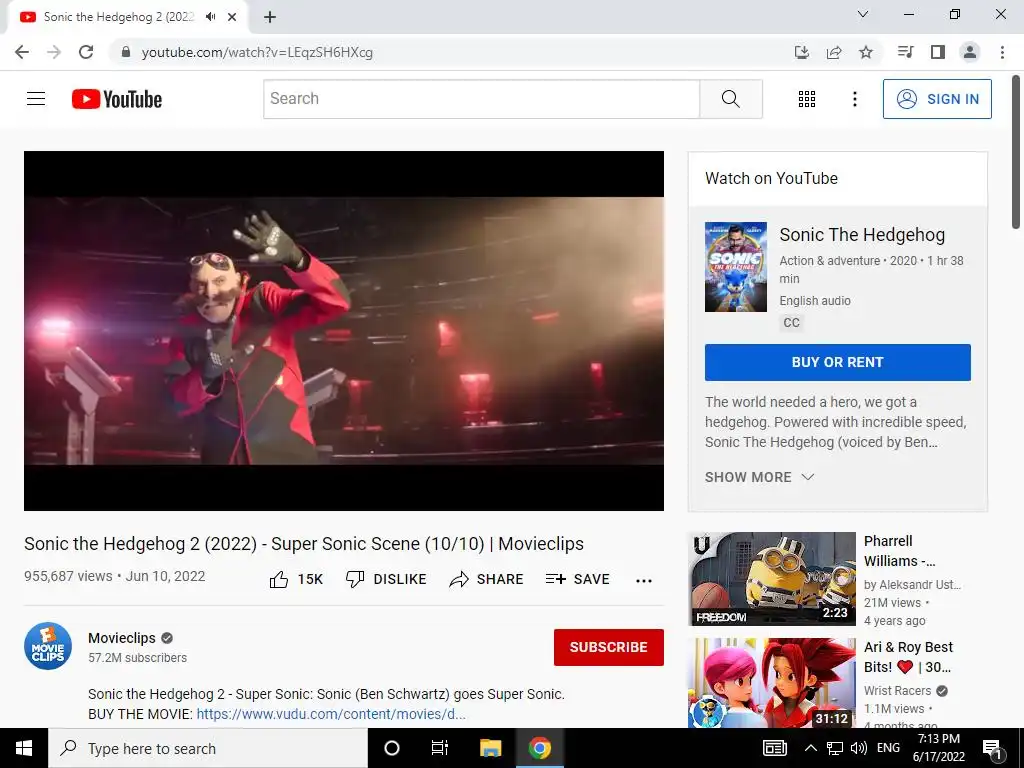Click Buy or Rent button
The width and height of the screenshot is (1024, 768).
(837, 362)
